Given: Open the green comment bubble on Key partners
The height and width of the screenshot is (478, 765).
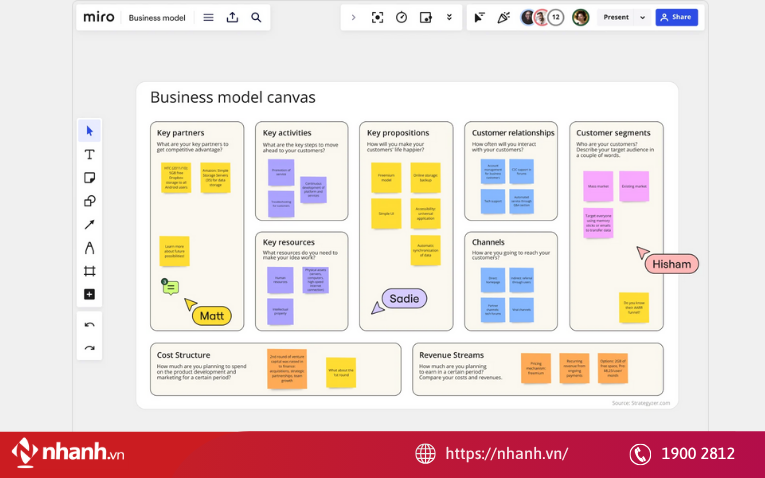Looking at the screenshot, I should (171, 288).
